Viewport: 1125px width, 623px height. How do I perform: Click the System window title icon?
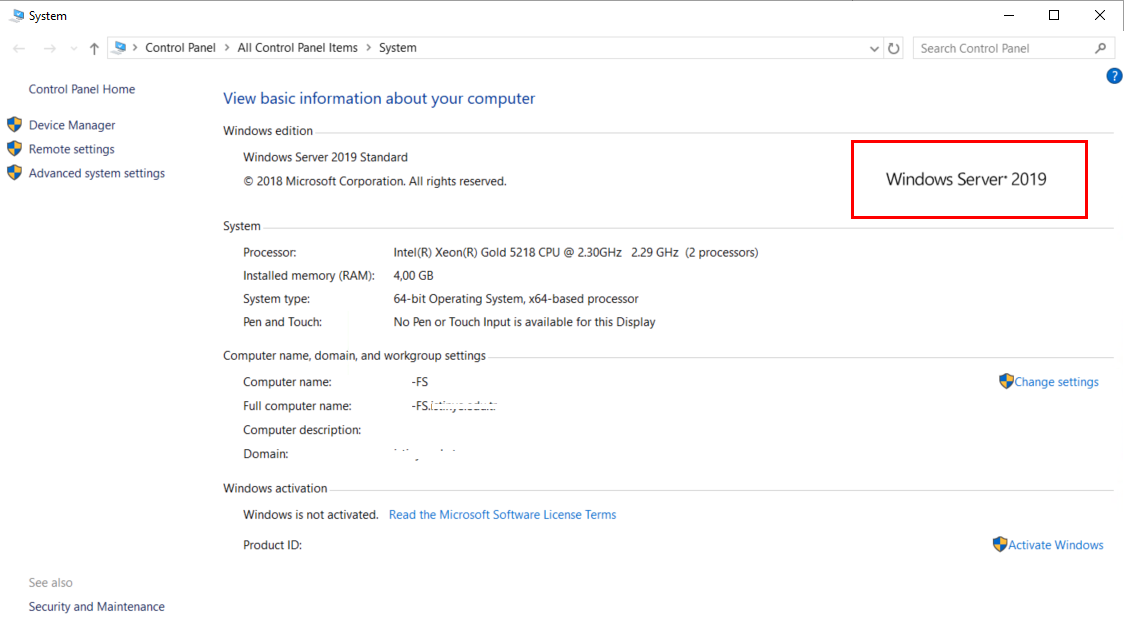point(17,15)
